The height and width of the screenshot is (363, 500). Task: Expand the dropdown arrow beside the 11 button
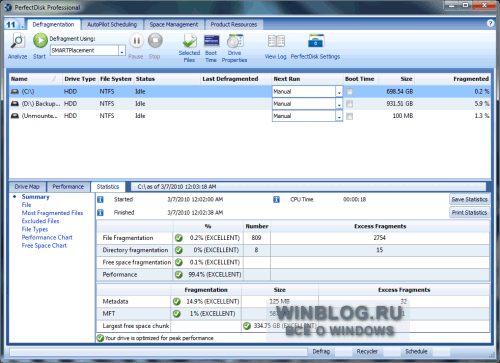click(22, 25)
